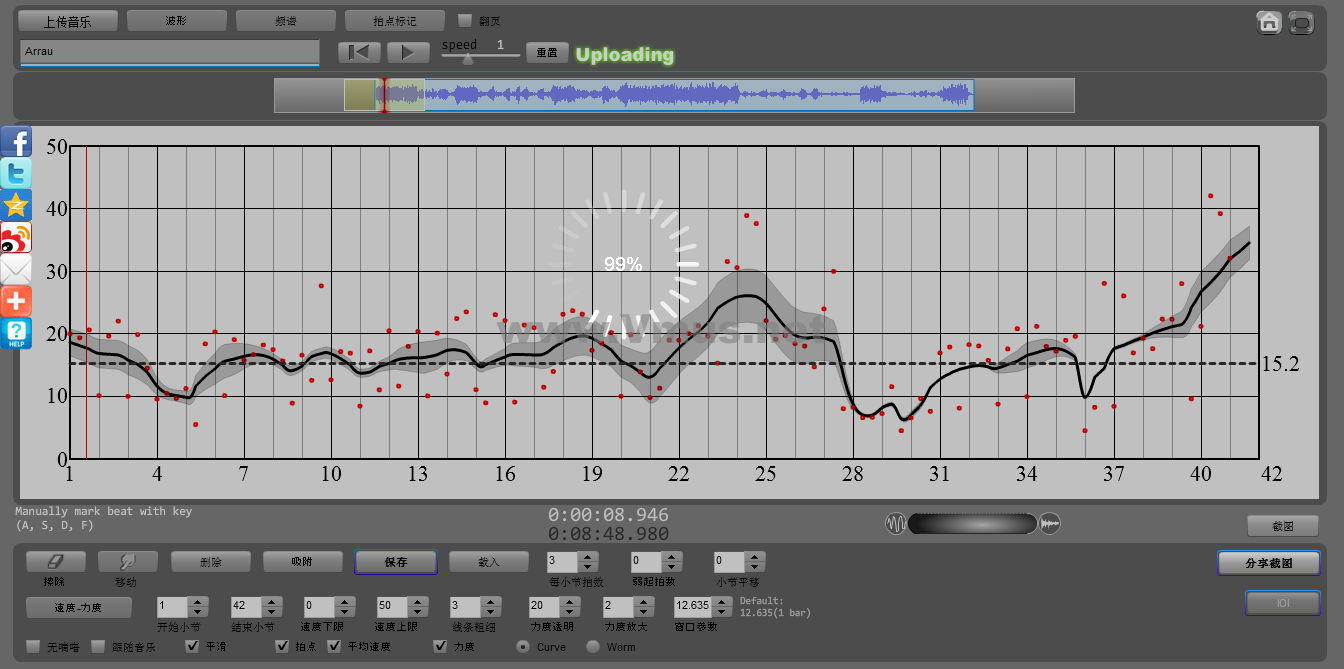Increase the 速度上限 stepper value
The width and height of the screenshot is (1344, 669).
pyautogui.click(x=416, y=601)
